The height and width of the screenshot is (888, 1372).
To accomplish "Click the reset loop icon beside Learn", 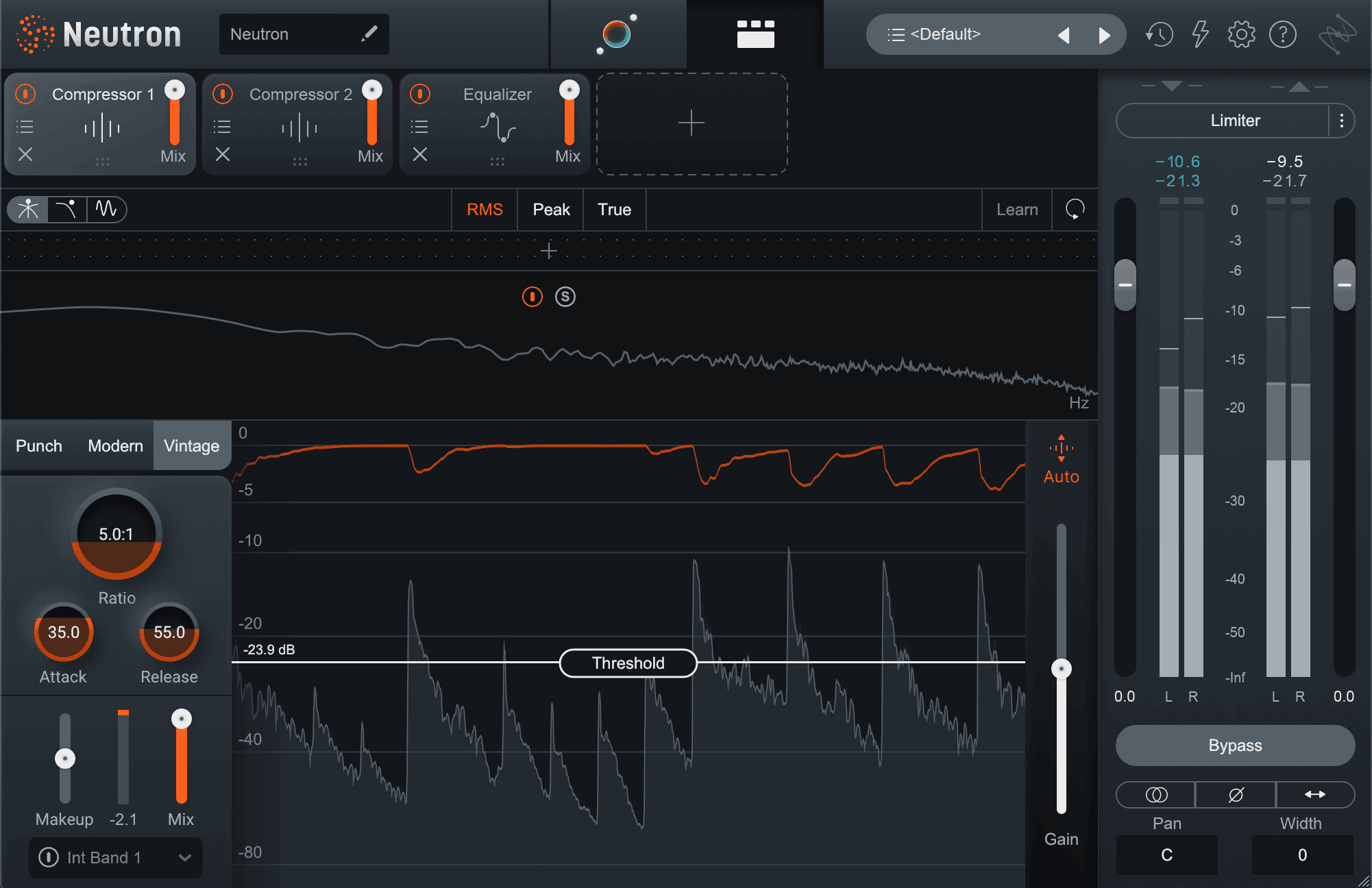I will pos(1075,209).
